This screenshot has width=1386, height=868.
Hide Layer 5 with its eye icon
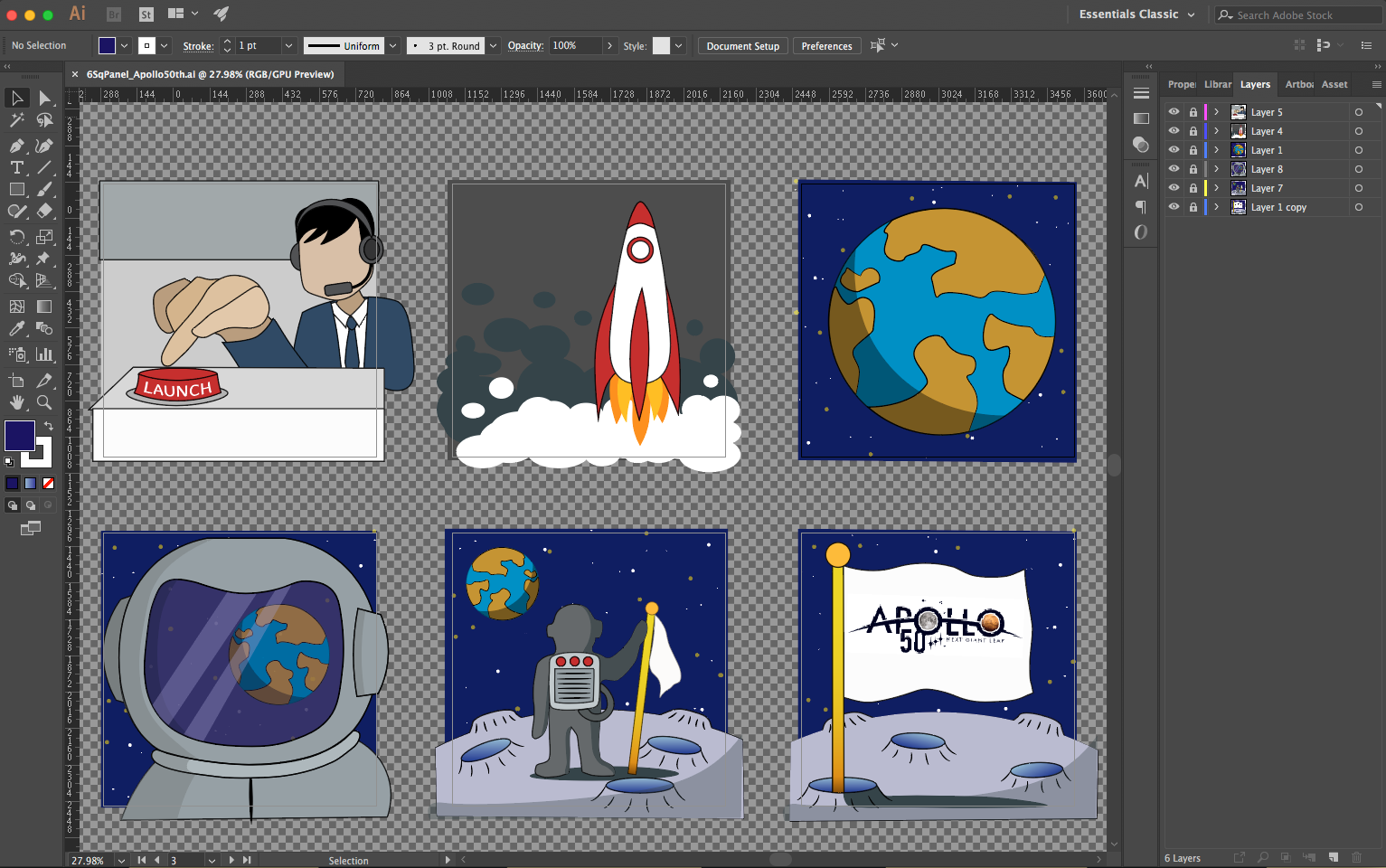click(1174, 112)
